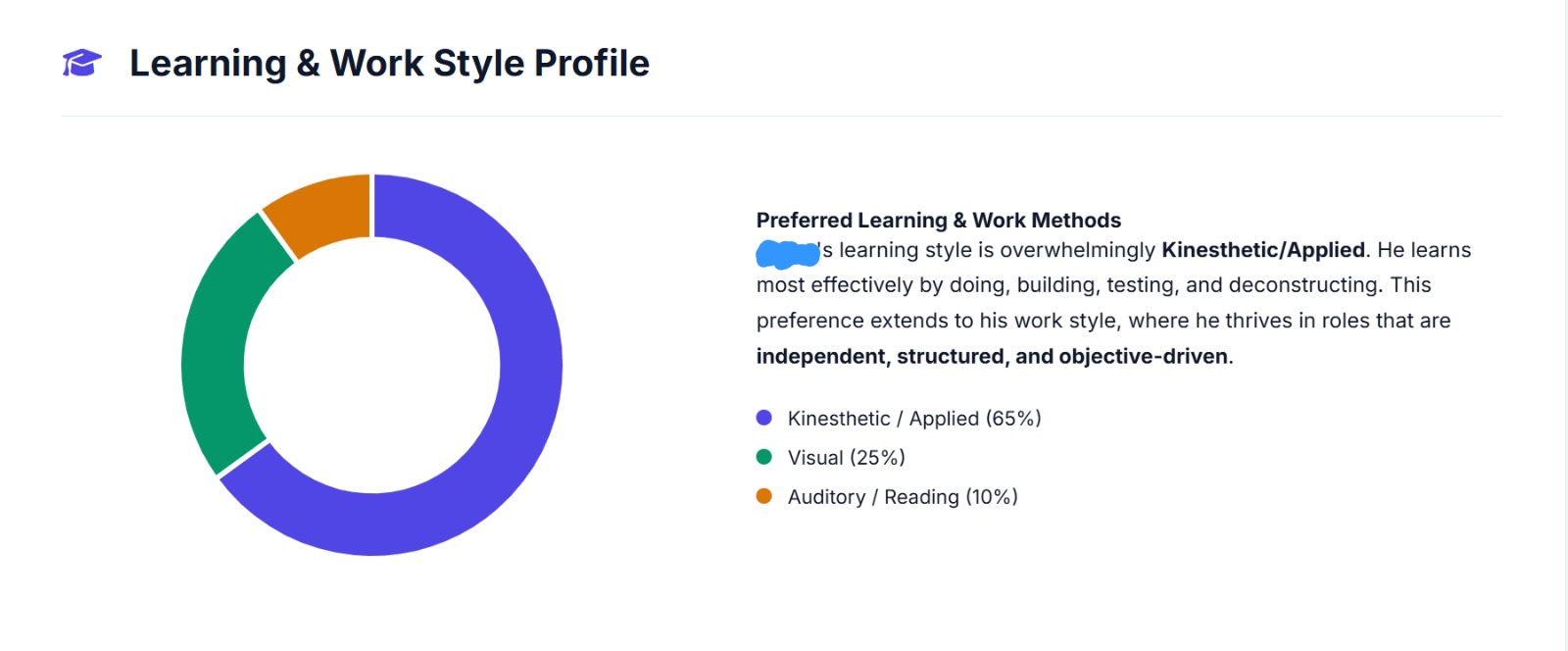Click the graduation cap icon
Image resolution: width=1568 pixels, height=651 pixels.
pyautogui.click(x=82, y=63)
